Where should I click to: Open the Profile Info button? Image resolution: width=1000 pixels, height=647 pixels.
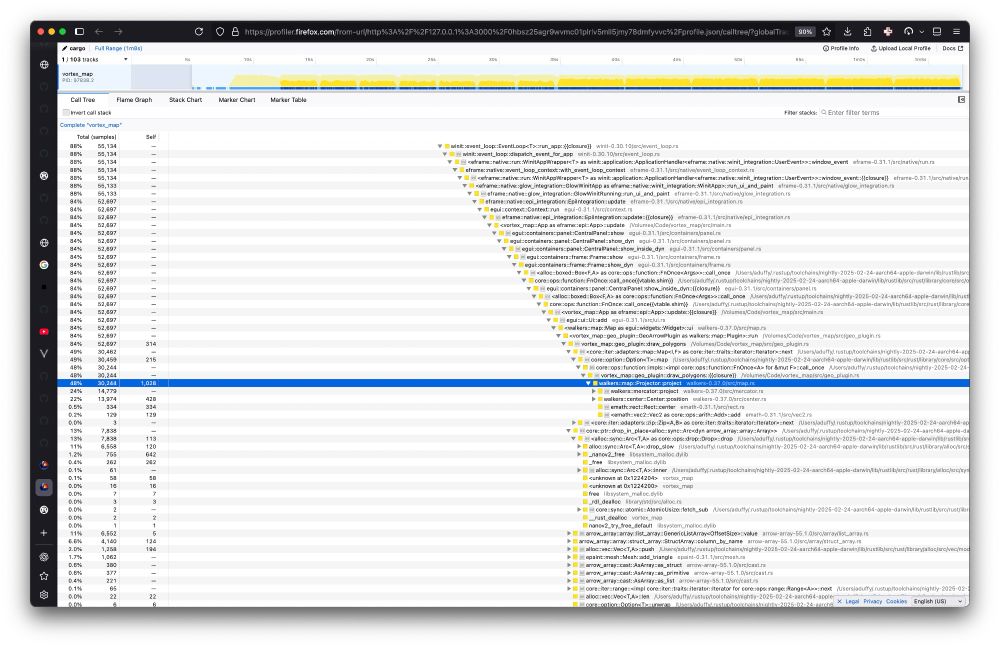click(841, 48)
